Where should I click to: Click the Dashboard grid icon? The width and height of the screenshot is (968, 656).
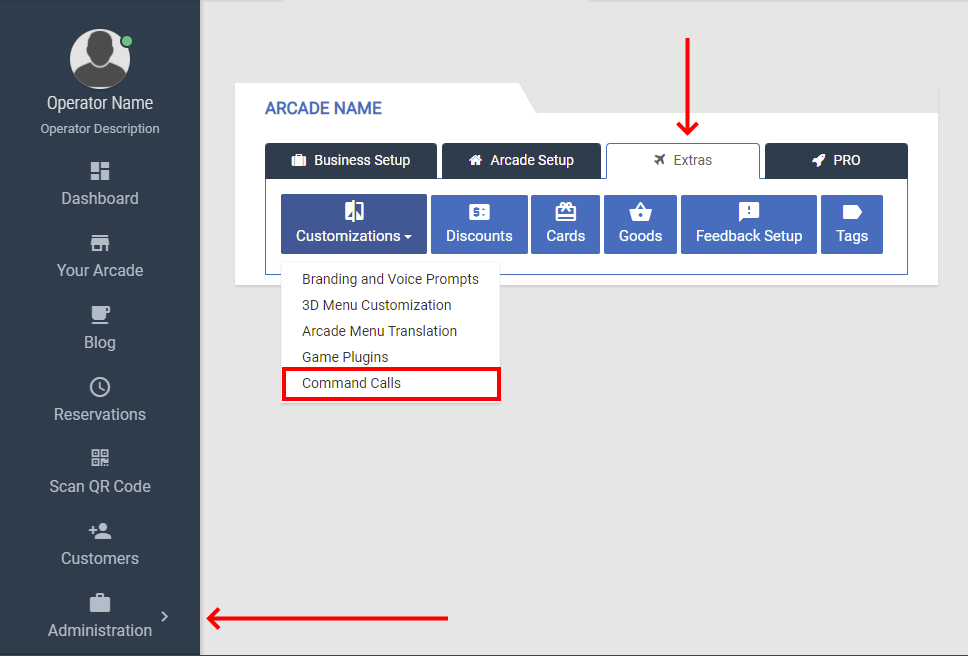[x=100, y=171]
